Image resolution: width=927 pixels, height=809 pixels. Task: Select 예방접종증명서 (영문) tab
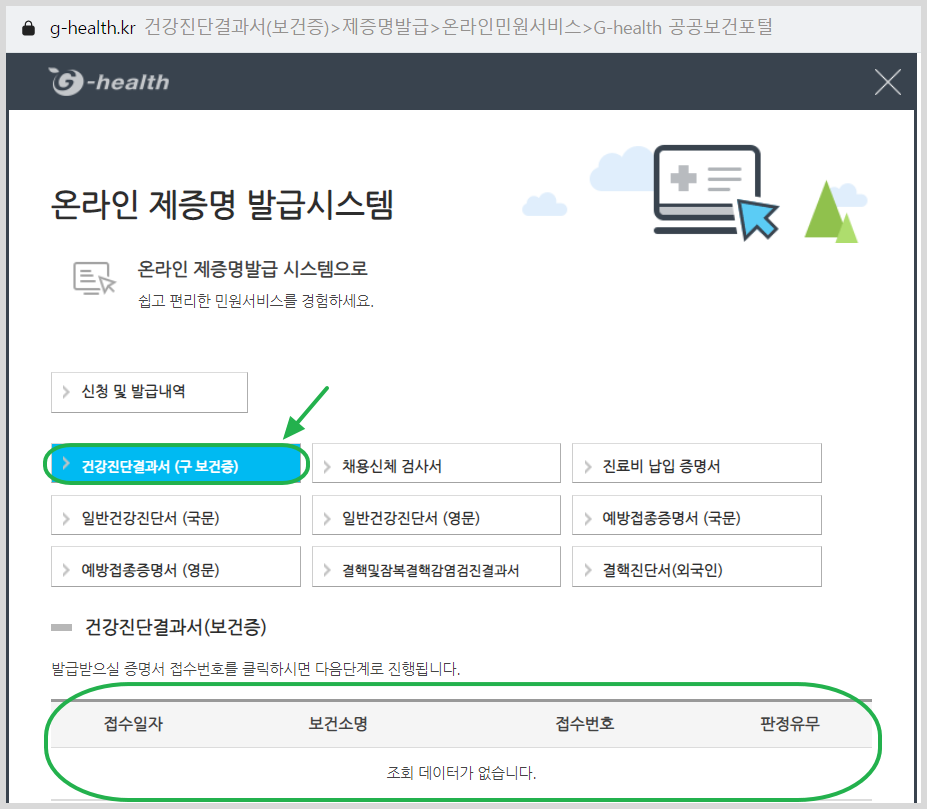coord(176,567)
